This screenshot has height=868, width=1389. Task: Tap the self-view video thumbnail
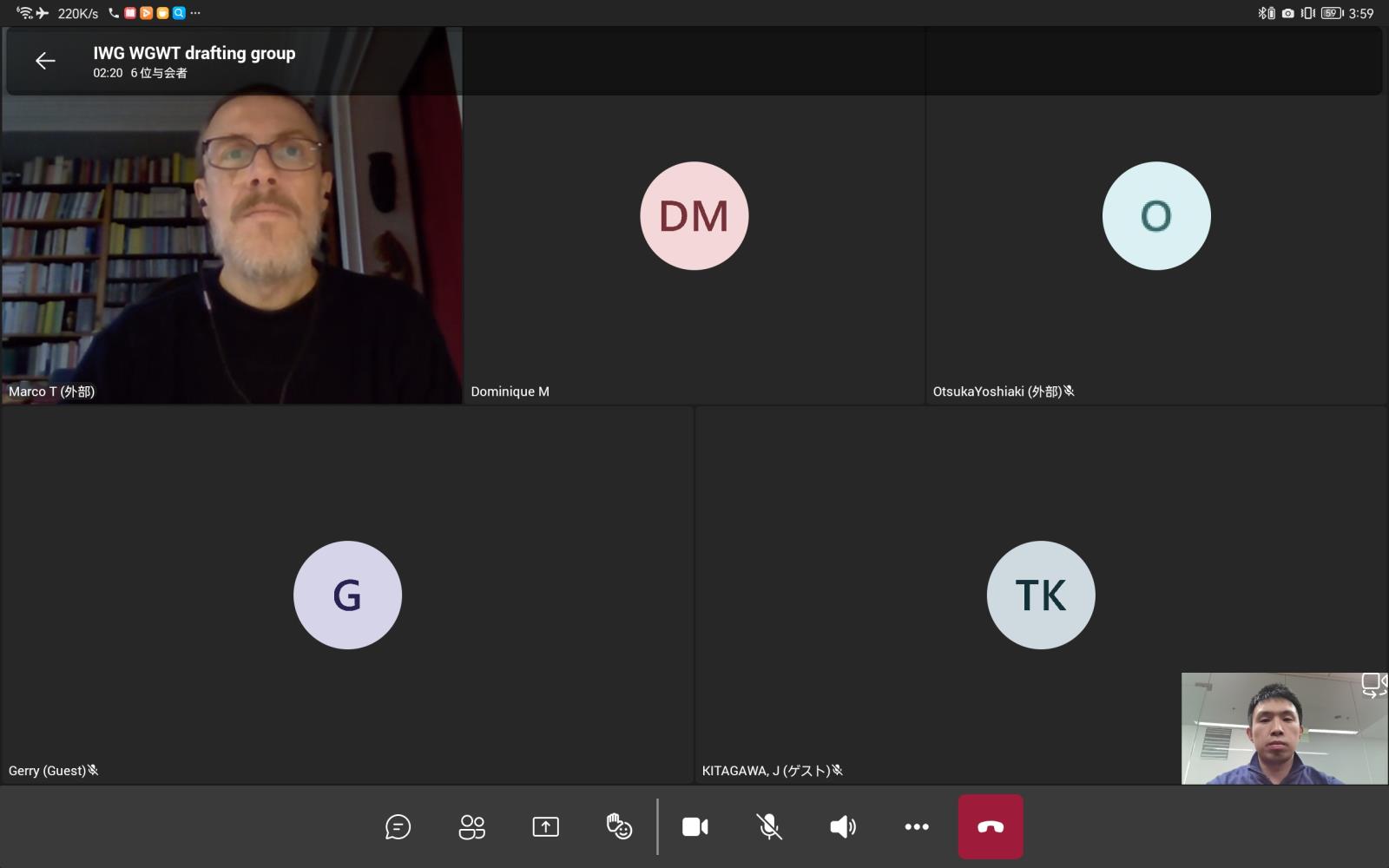[1276, 733]
